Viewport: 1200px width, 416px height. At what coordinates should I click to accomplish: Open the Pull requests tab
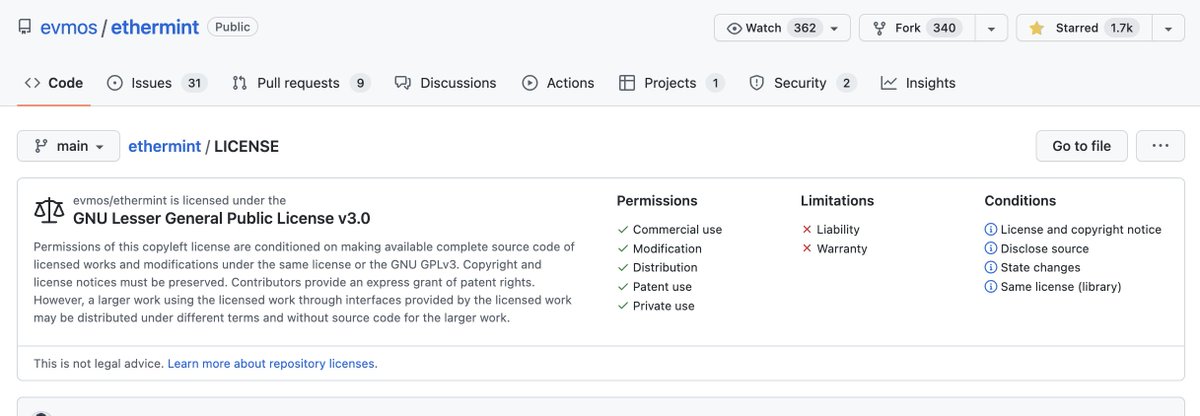pyautogui.click(x=301, y=83)
